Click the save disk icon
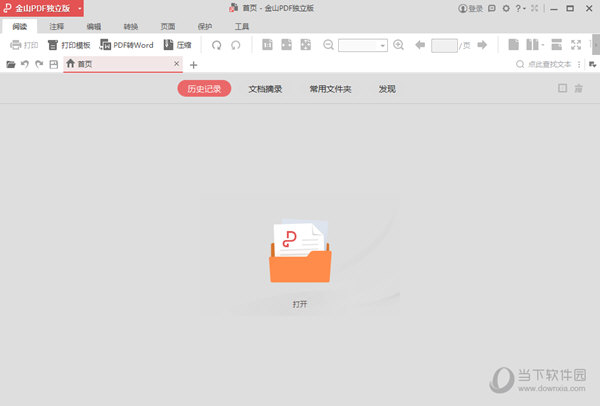600x406 pixels. click(54, 64)
